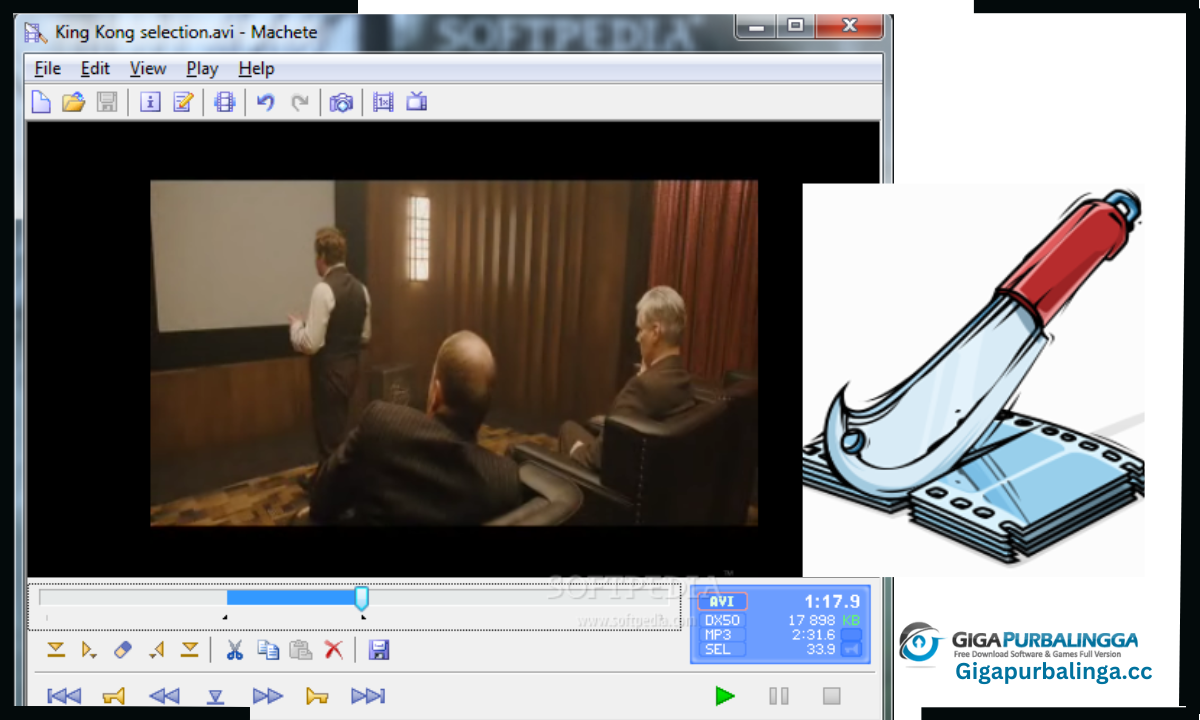Click the grayed Save disk icon in top toolbar

point(106,102)
